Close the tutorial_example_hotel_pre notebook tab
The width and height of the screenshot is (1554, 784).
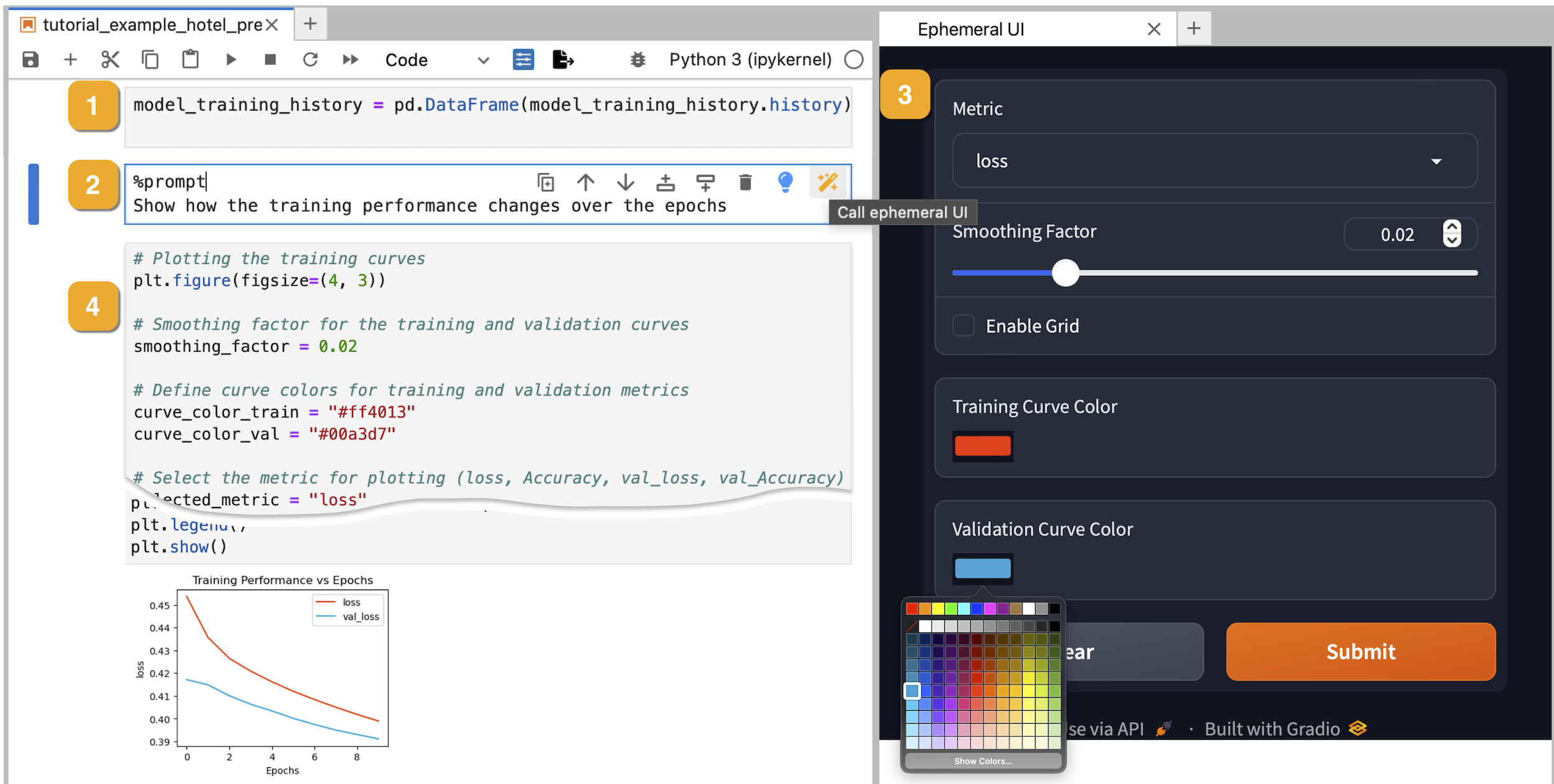[272, 25]
